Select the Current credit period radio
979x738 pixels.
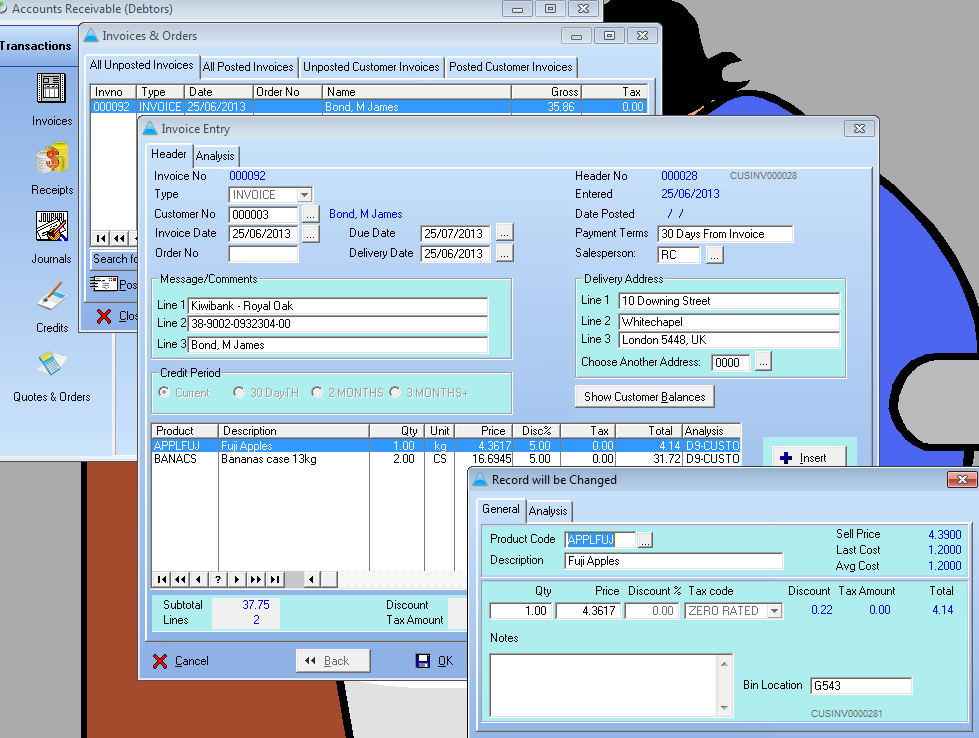(x=164, y=393)
